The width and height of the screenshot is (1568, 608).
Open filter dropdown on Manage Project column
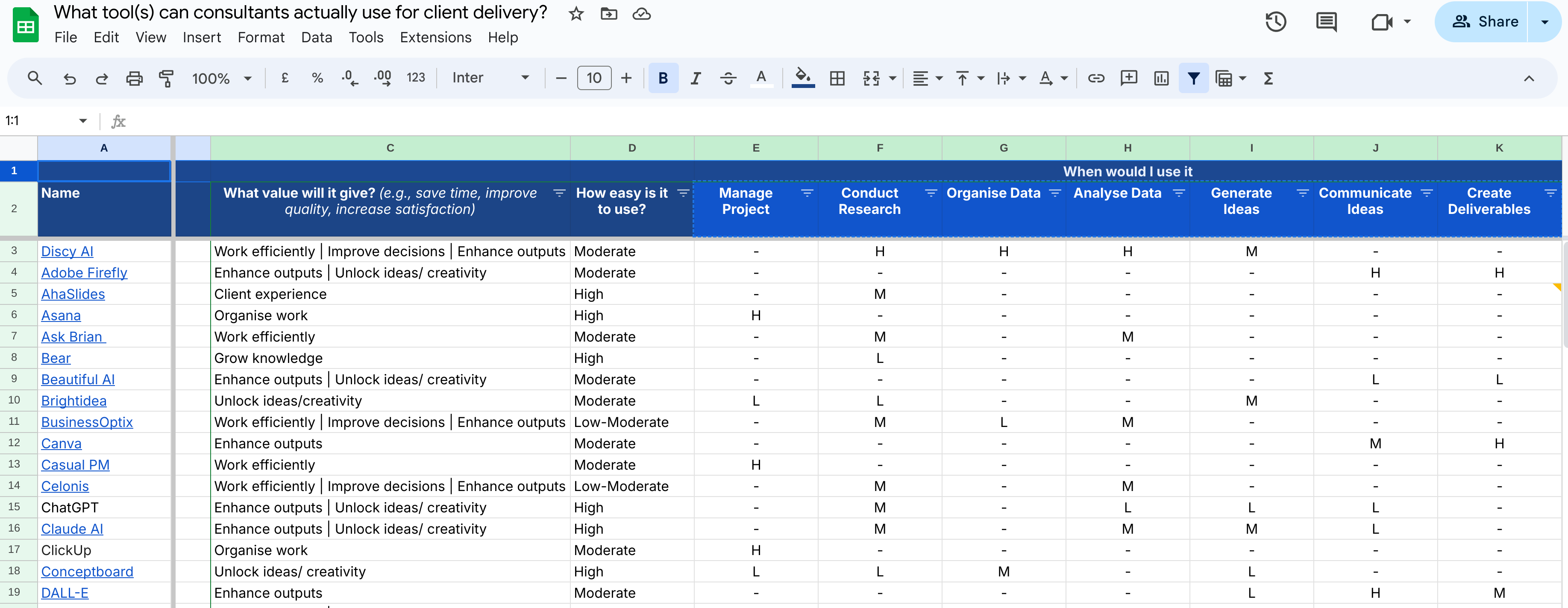(807, 193)
